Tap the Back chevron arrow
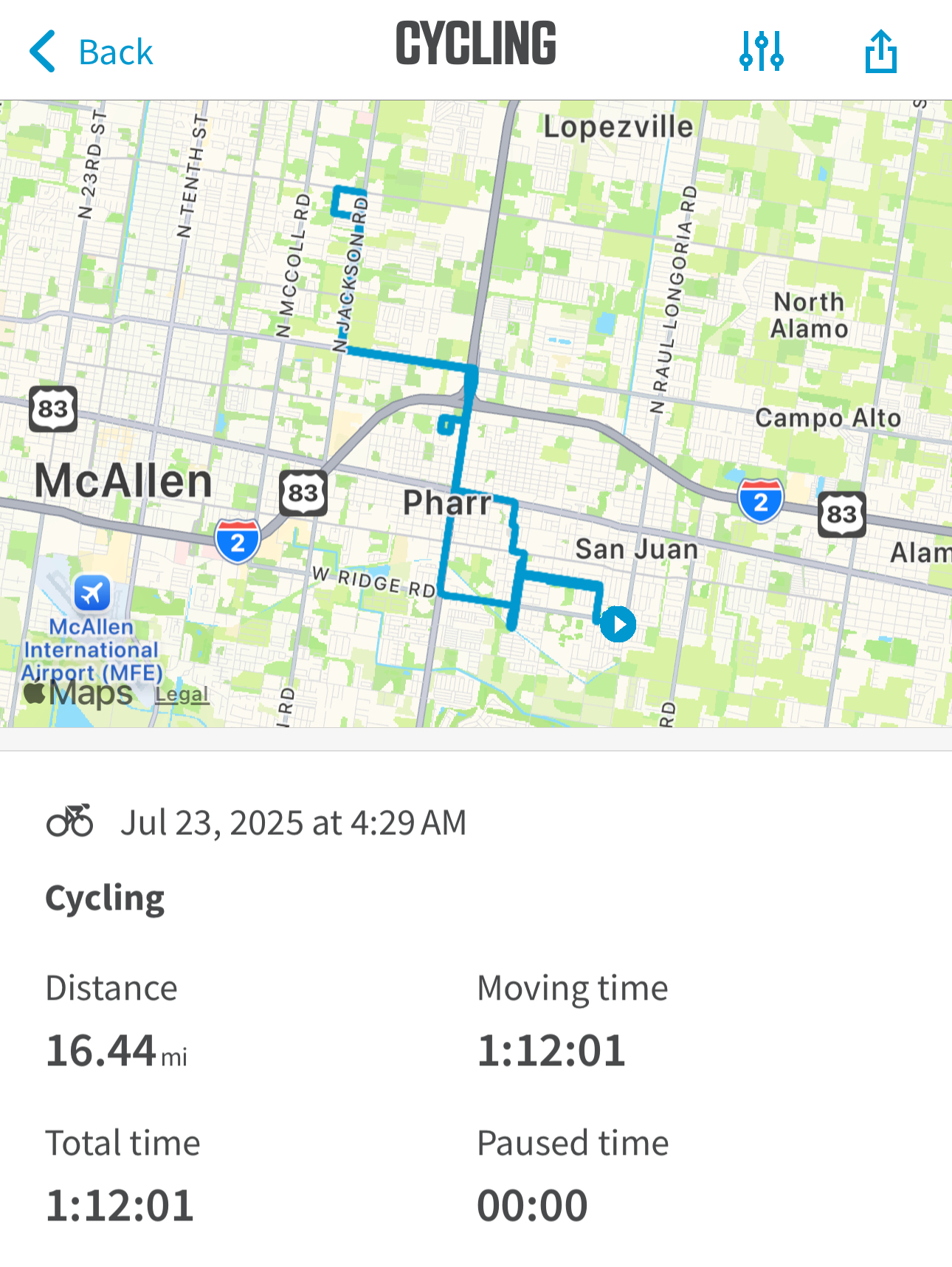 point(44,52)
